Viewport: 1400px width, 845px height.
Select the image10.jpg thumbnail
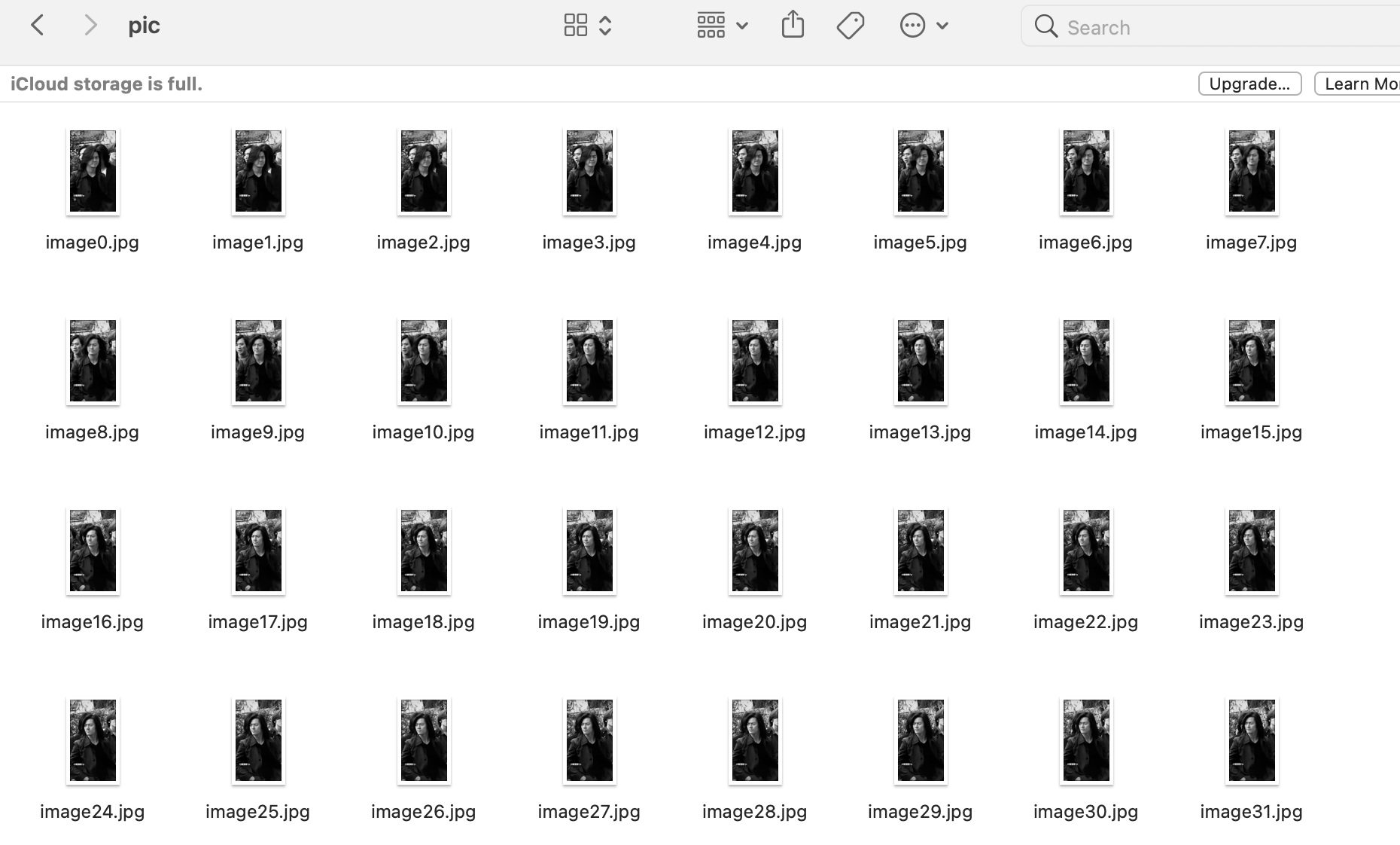click(424, 361)
